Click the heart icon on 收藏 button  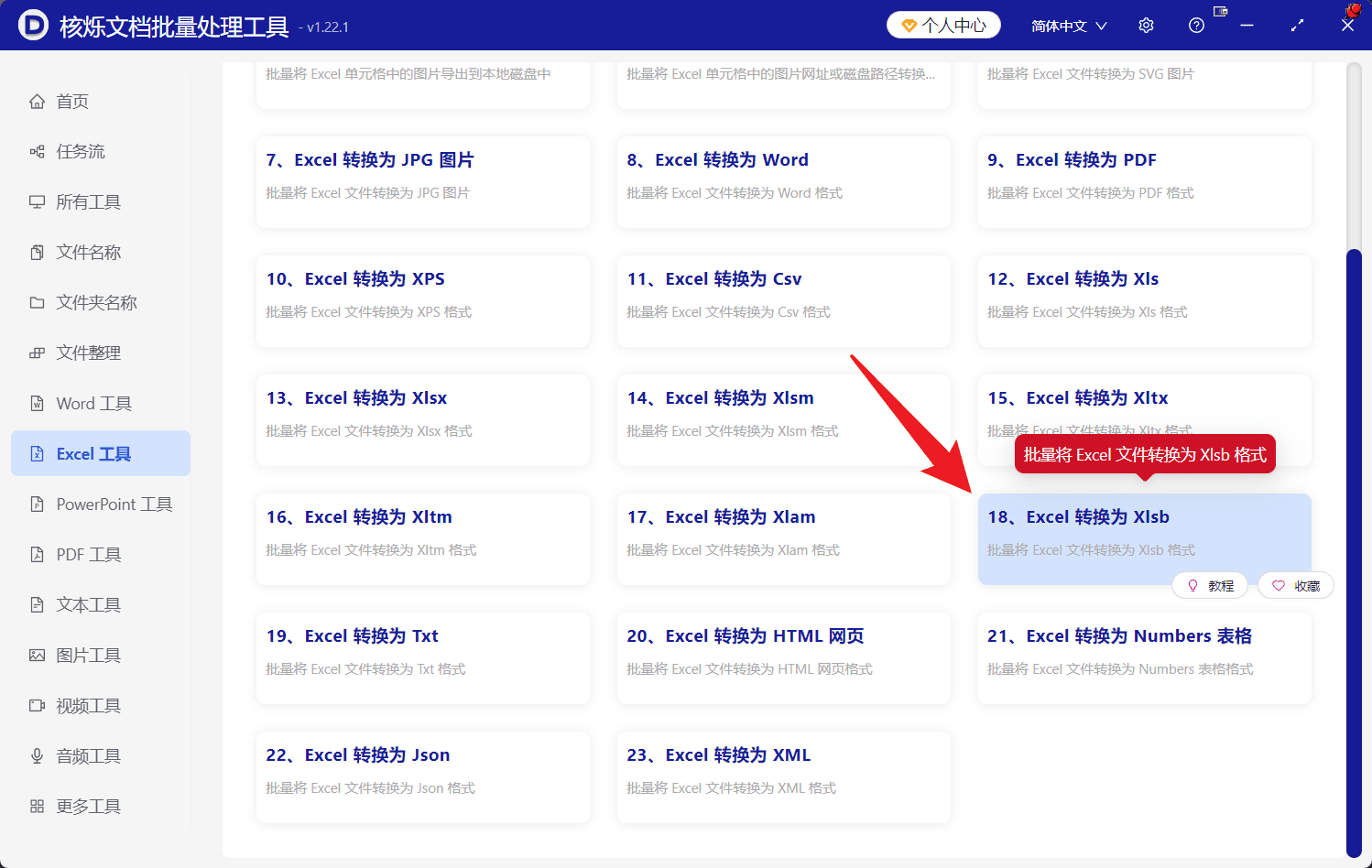pyautogui.click(x=1279, y=586)
